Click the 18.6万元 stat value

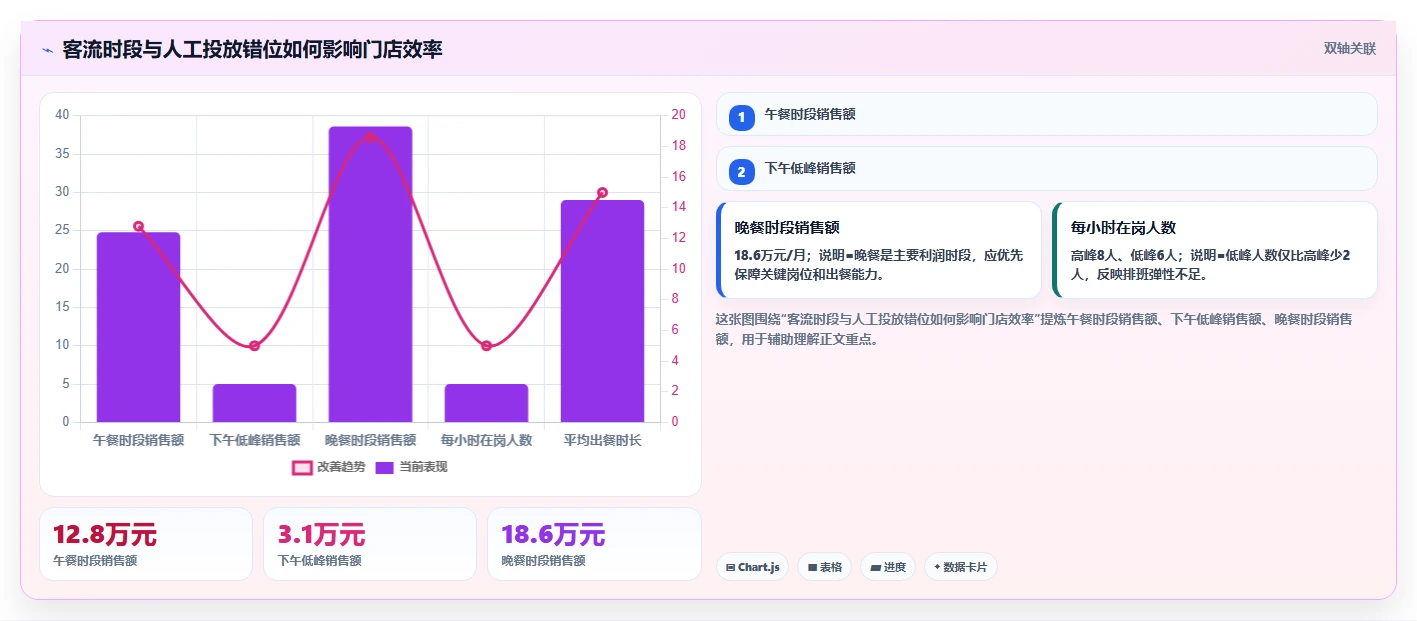[x=553, y=535]
